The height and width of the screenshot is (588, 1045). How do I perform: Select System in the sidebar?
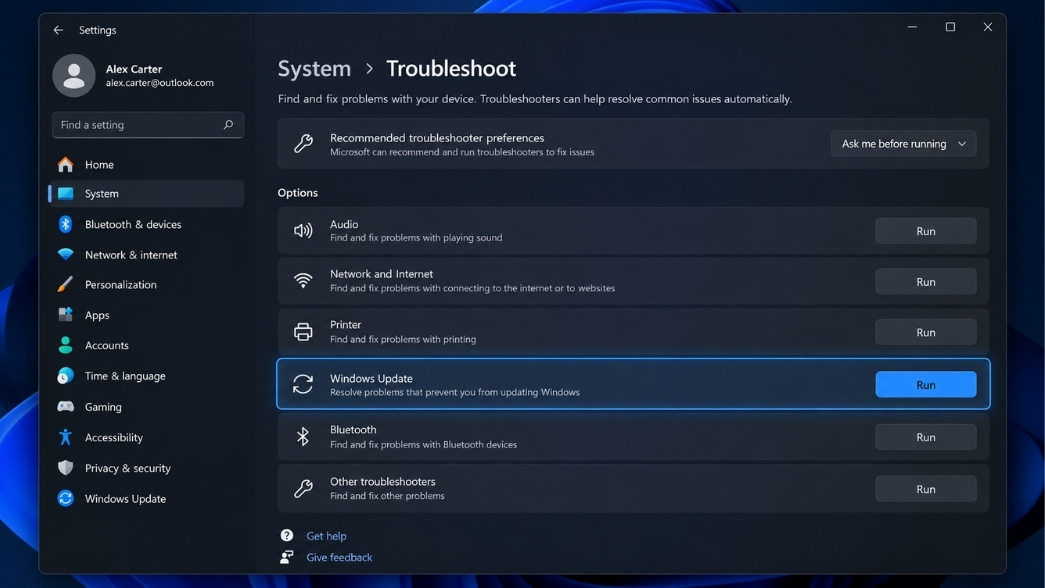pyautogui.click(x=147, y=193)
